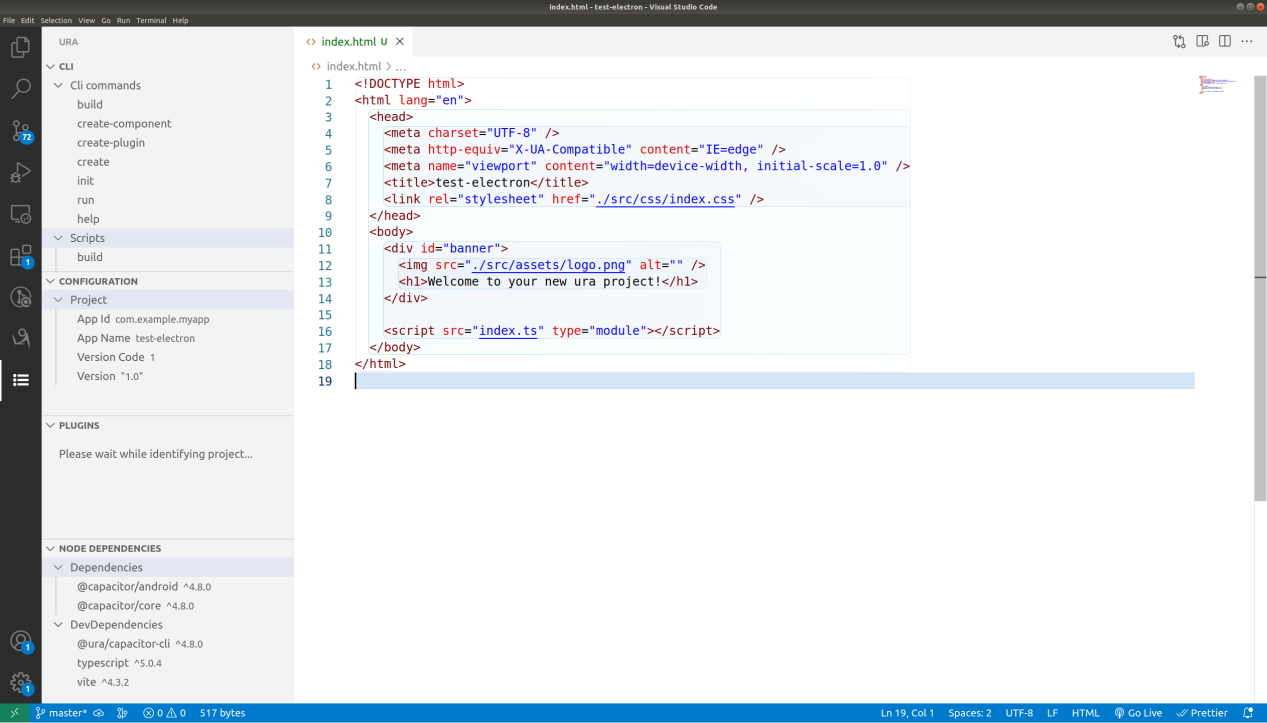Select the help CLI command
The image size is (1267, 723).
[168, 219]
